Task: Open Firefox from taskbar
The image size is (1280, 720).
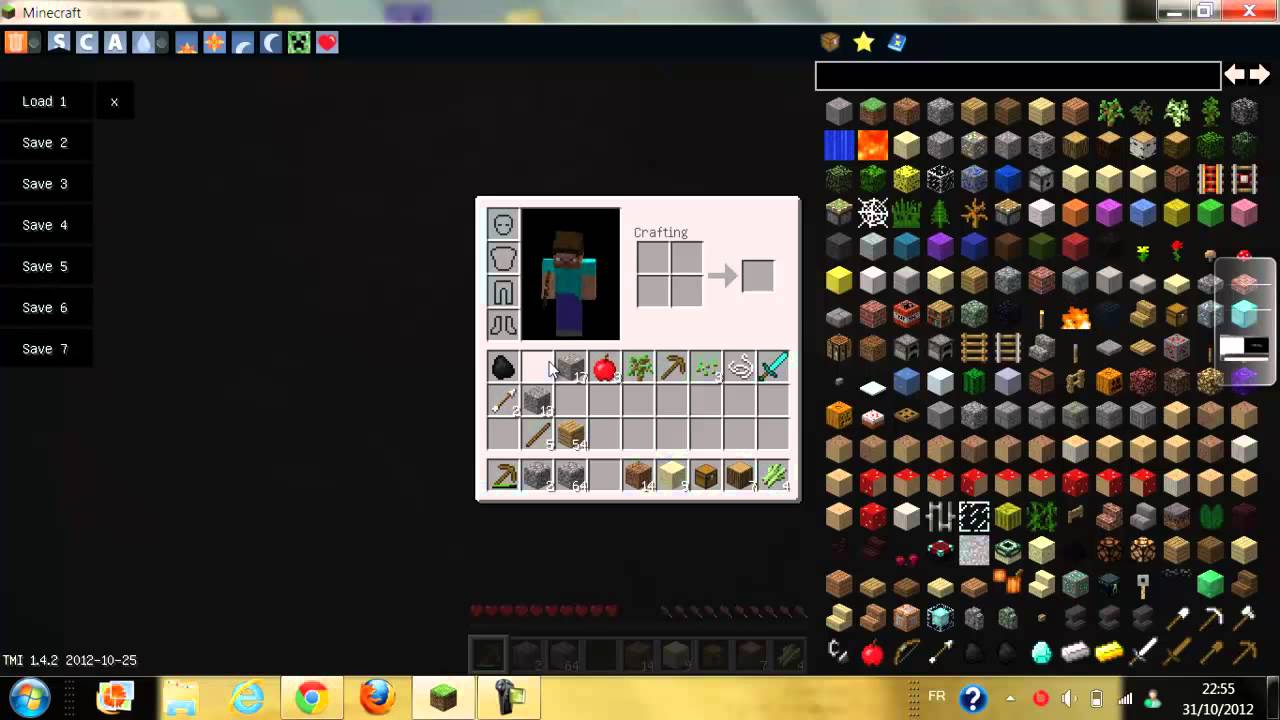Action: 377,697
